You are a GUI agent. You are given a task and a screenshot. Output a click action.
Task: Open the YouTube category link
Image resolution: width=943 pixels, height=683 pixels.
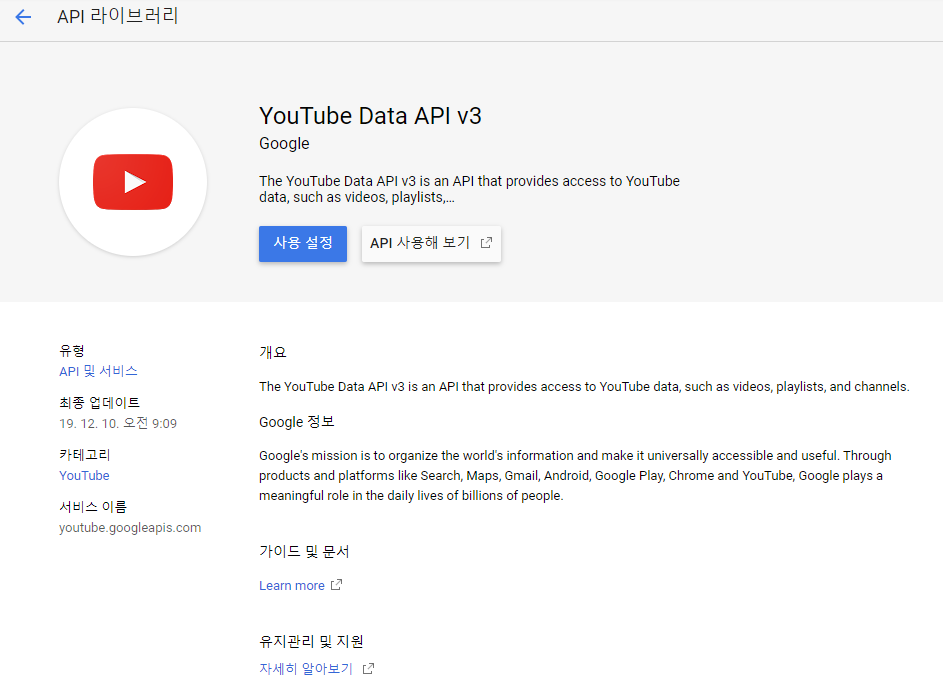click(x=84, y=476)
